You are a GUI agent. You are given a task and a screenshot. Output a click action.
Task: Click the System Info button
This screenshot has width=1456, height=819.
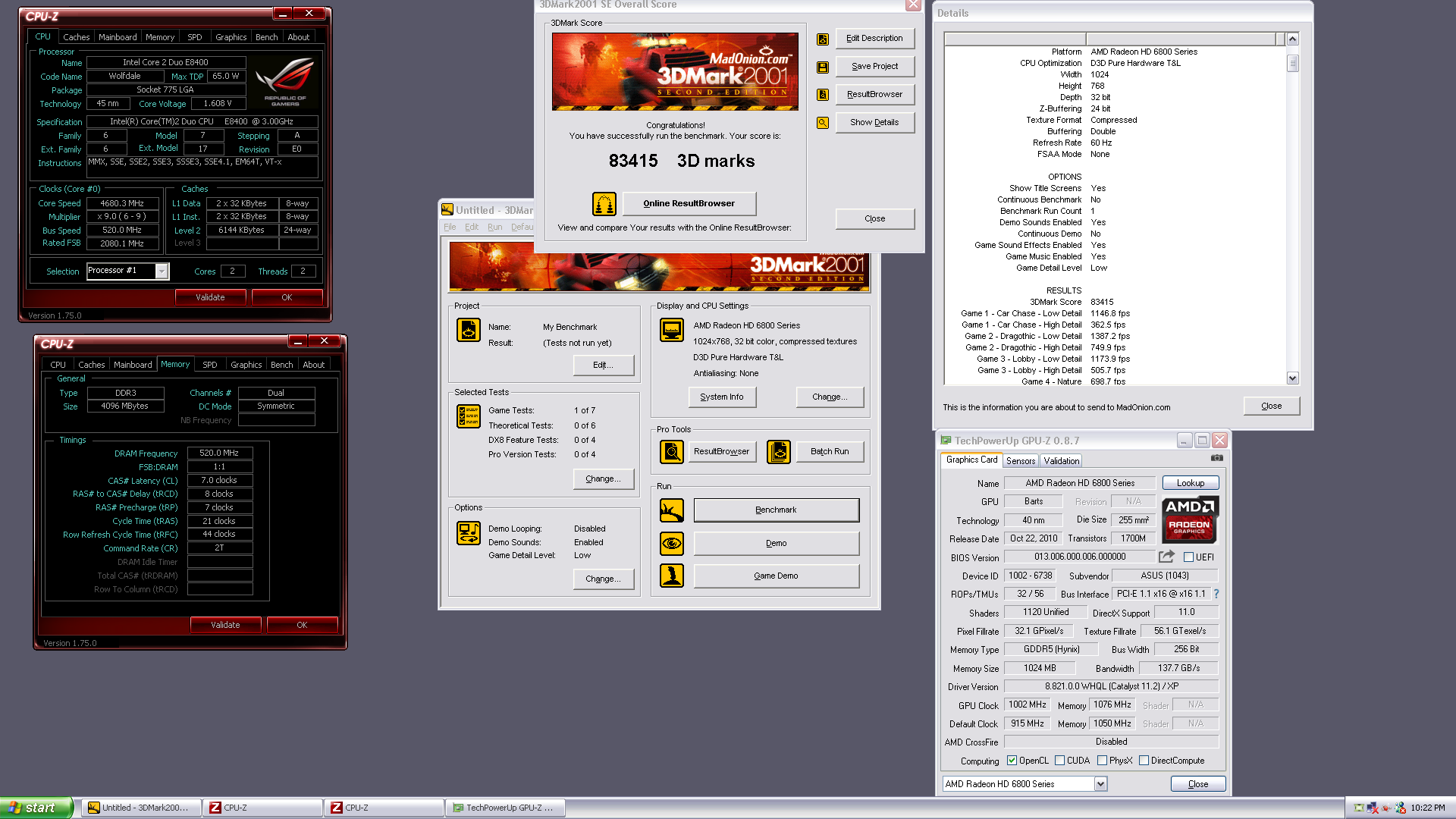coord(723,397)
